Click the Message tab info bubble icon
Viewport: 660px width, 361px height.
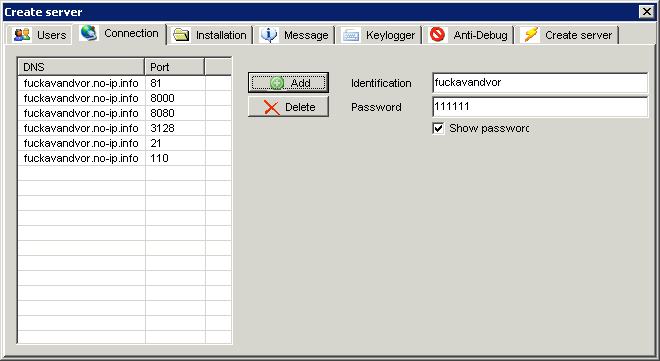pos(269,35)
